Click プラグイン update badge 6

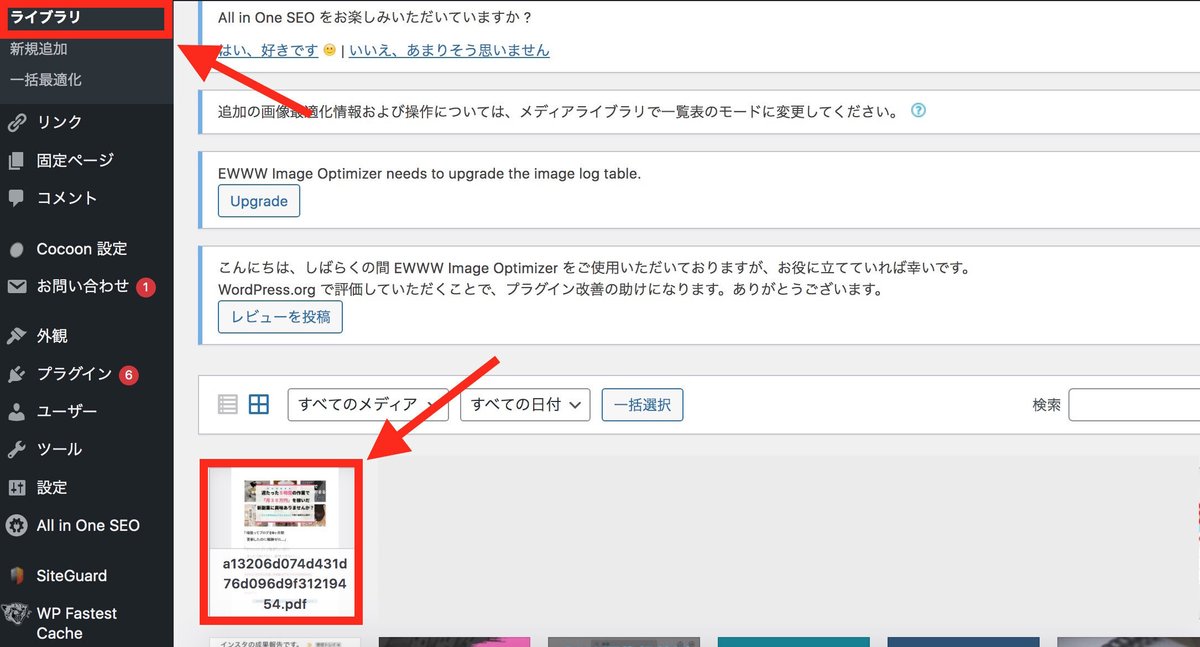click(x=128, y=375)
